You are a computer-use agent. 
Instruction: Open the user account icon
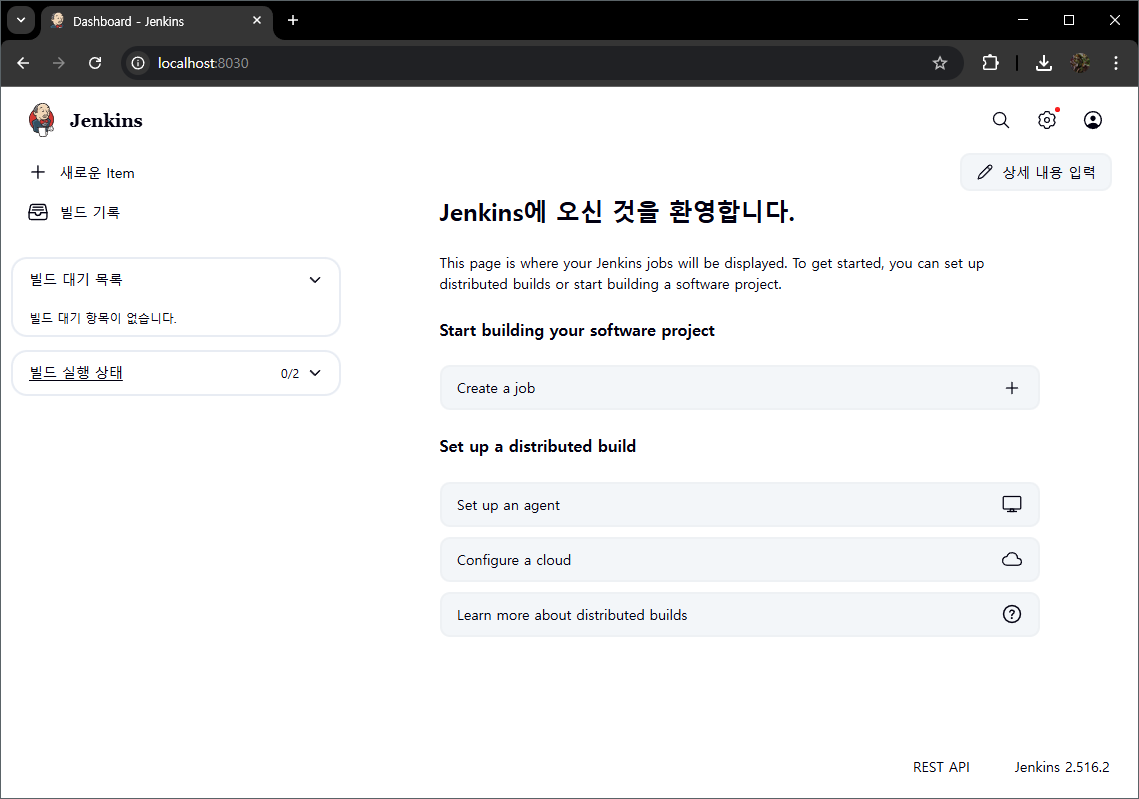point(1093,120)
